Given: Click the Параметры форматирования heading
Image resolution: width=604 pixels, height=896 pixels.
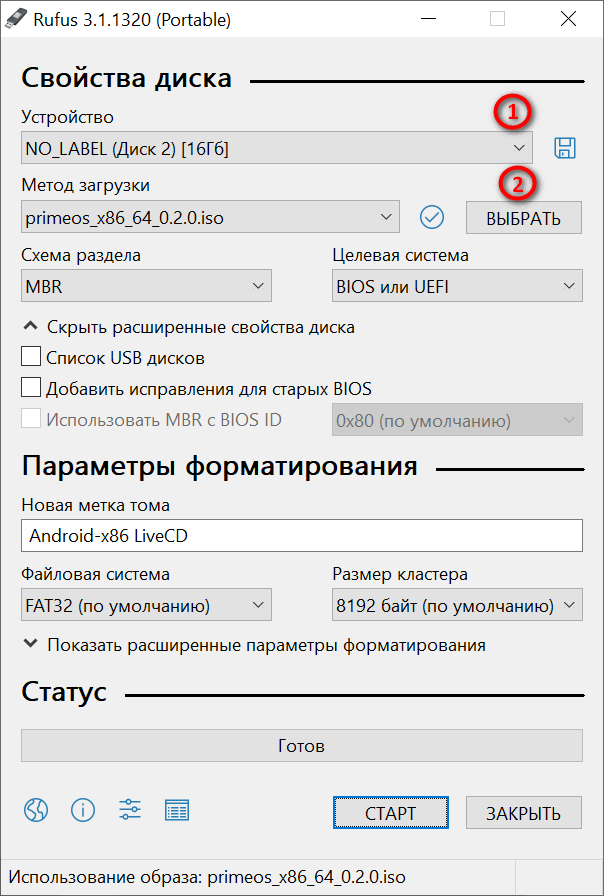Looking at the screenshot, I should [219, 466].
